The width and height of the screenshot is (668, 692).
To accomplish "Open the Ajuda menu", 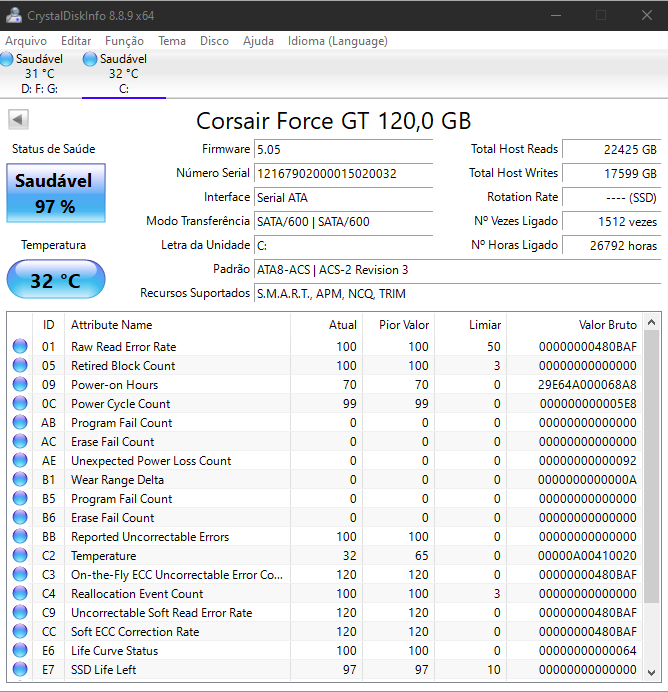I will pos(259,41).
